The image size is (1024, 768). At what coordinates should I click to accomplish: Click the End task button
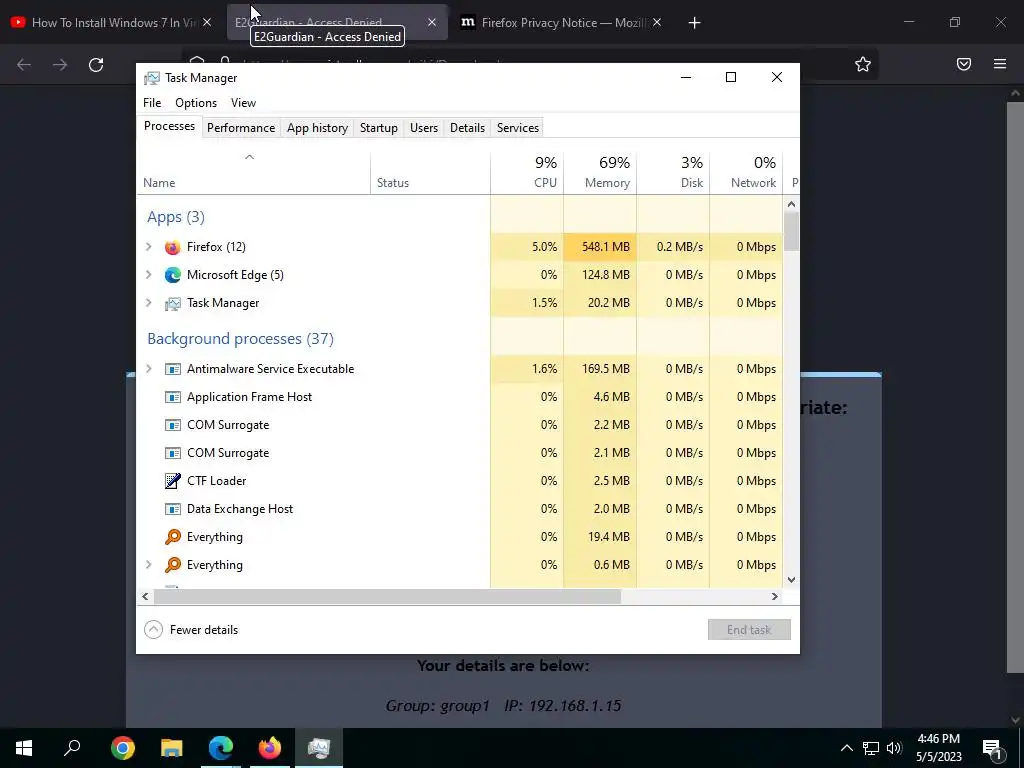[x=749, y=630]
